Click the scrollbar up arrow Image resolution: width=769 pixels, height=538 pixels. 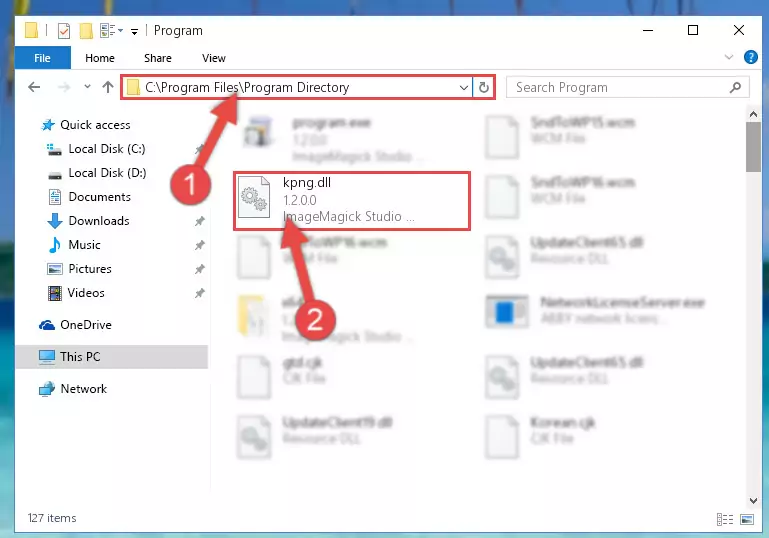(x=753, y=114)
